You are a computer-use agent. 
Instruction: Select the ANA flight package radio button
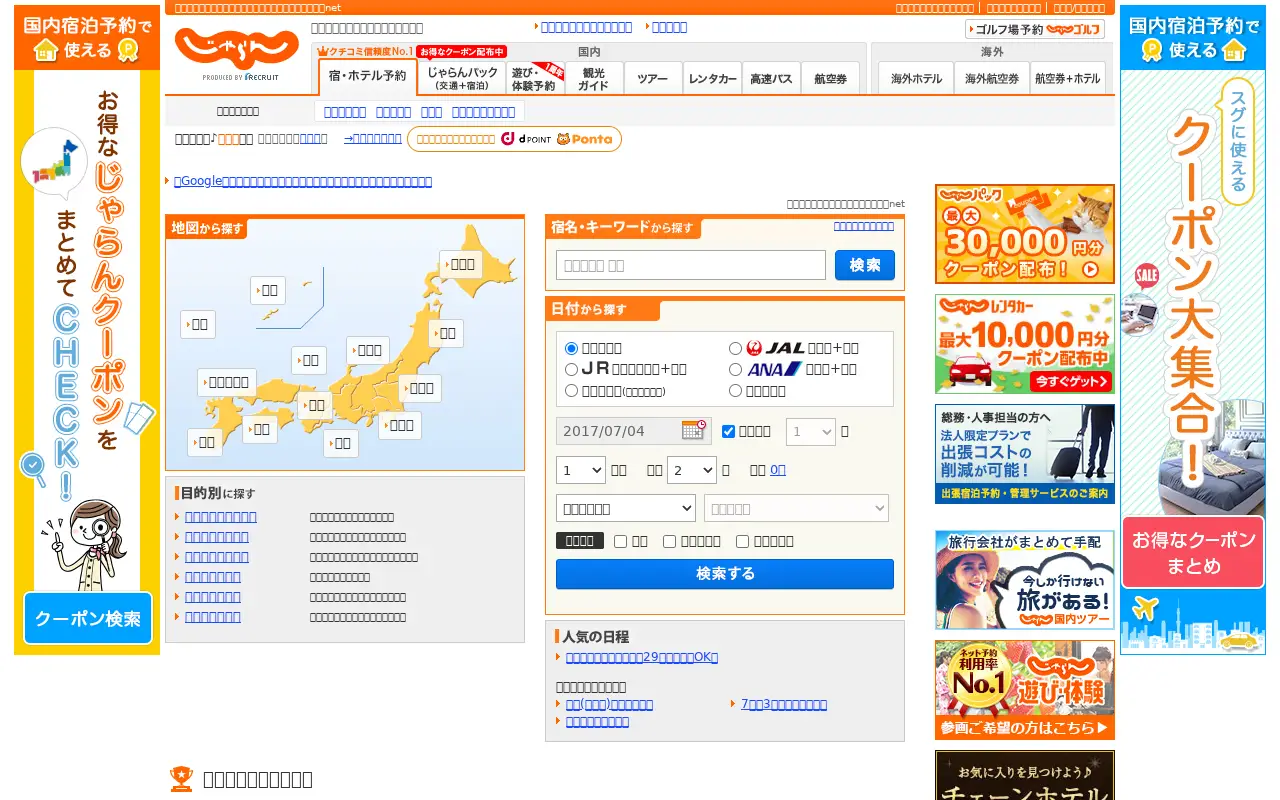click(x=735, y=369)
